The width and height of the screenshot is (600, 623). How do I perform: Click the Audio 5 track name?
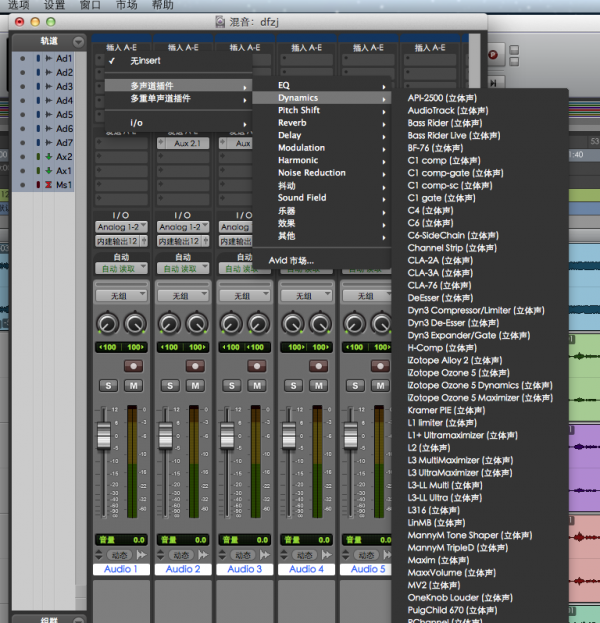pos(368,569)
